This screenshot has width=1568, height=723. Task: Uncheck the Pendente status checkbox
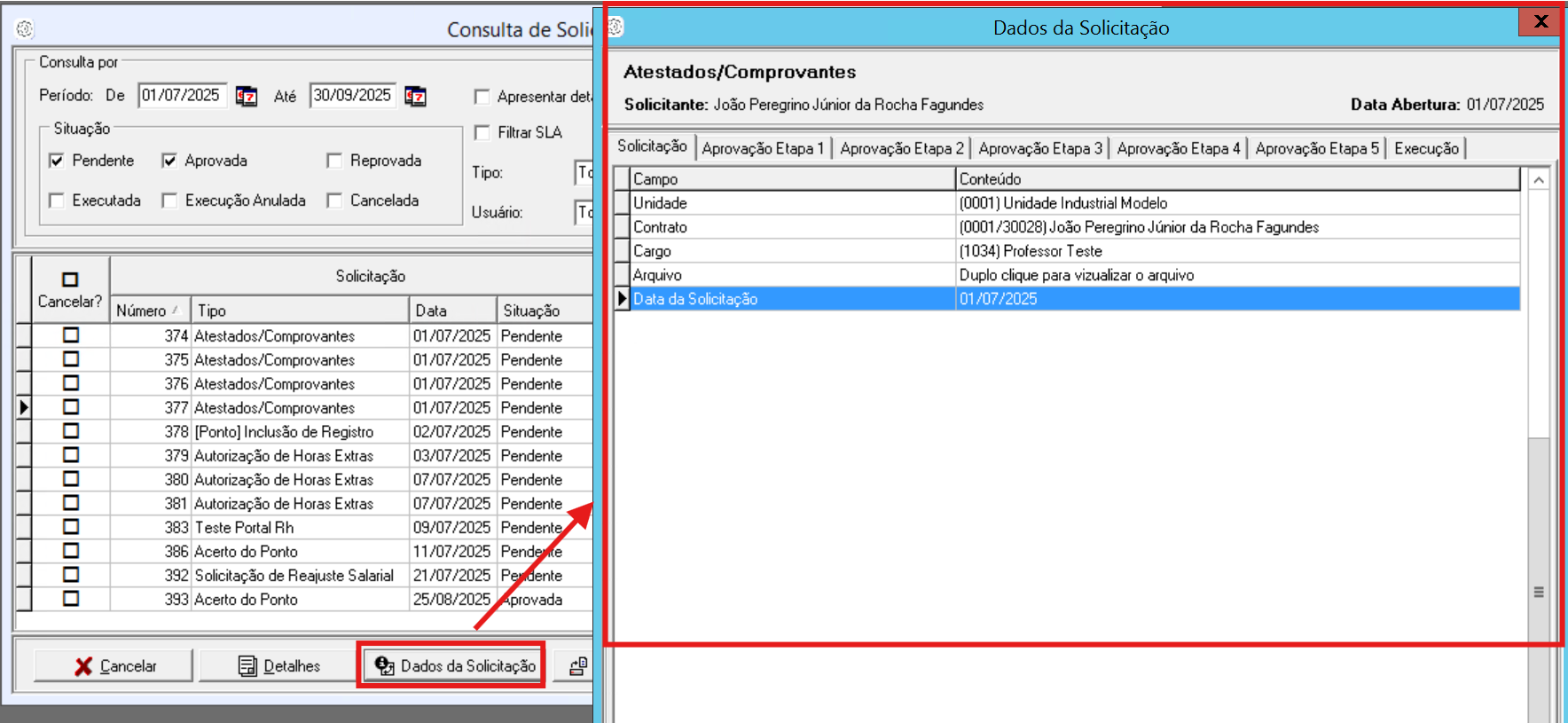click(x=57, y=161)
